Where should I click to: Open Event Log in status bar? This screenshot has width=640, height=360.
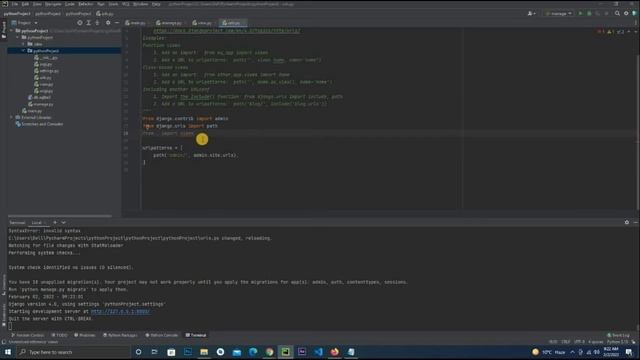[618, 335]
